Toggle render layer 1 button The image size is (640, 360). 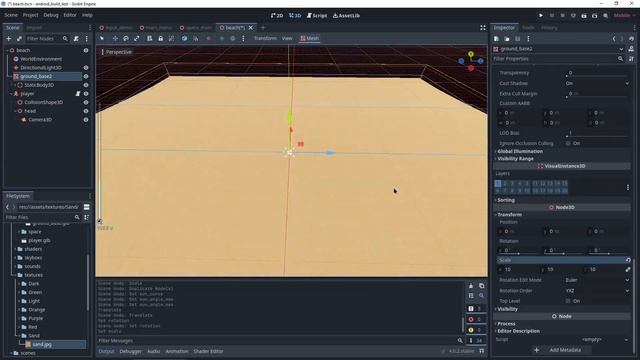pos(498,183)
